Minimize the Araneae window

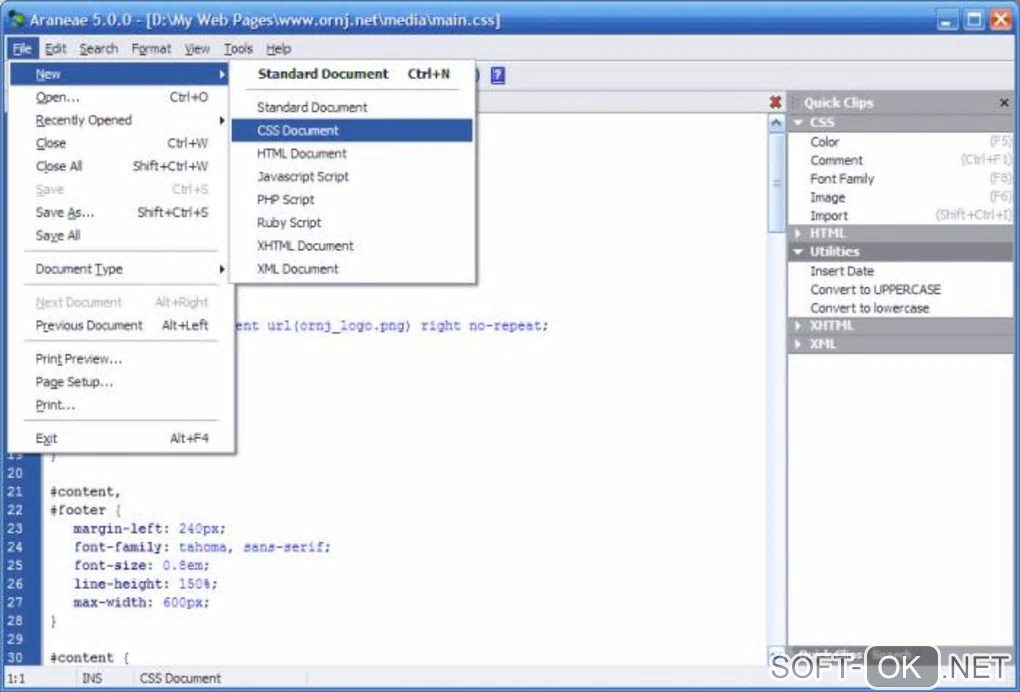tap(947, 20)
